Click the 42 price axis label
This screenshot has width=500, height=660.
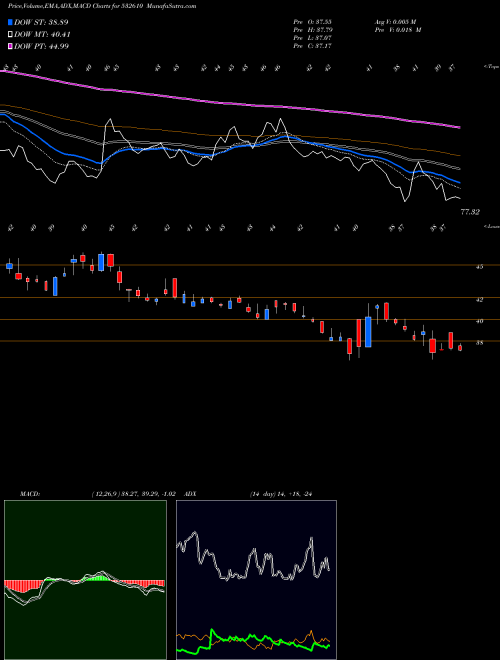click(x=480, y=300)
